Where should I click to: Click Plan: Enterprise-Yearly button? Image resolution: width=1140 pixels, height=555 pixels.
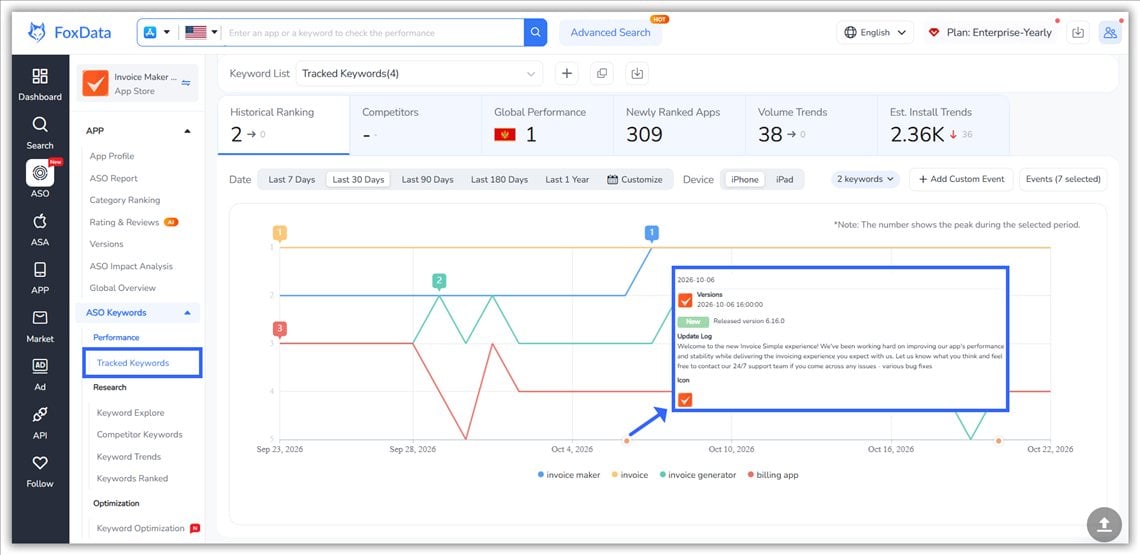click(x=992, y=32)
